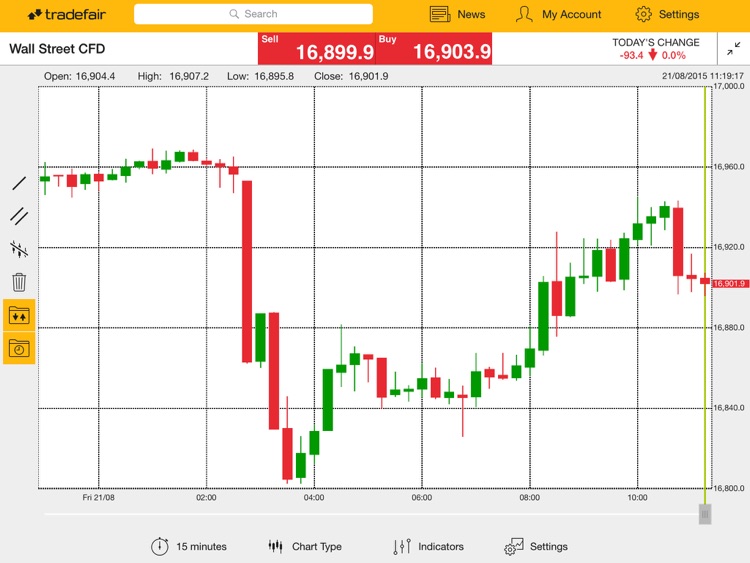
Task: Click the 16,840.0 price axis label
Action: pos(729,408)
